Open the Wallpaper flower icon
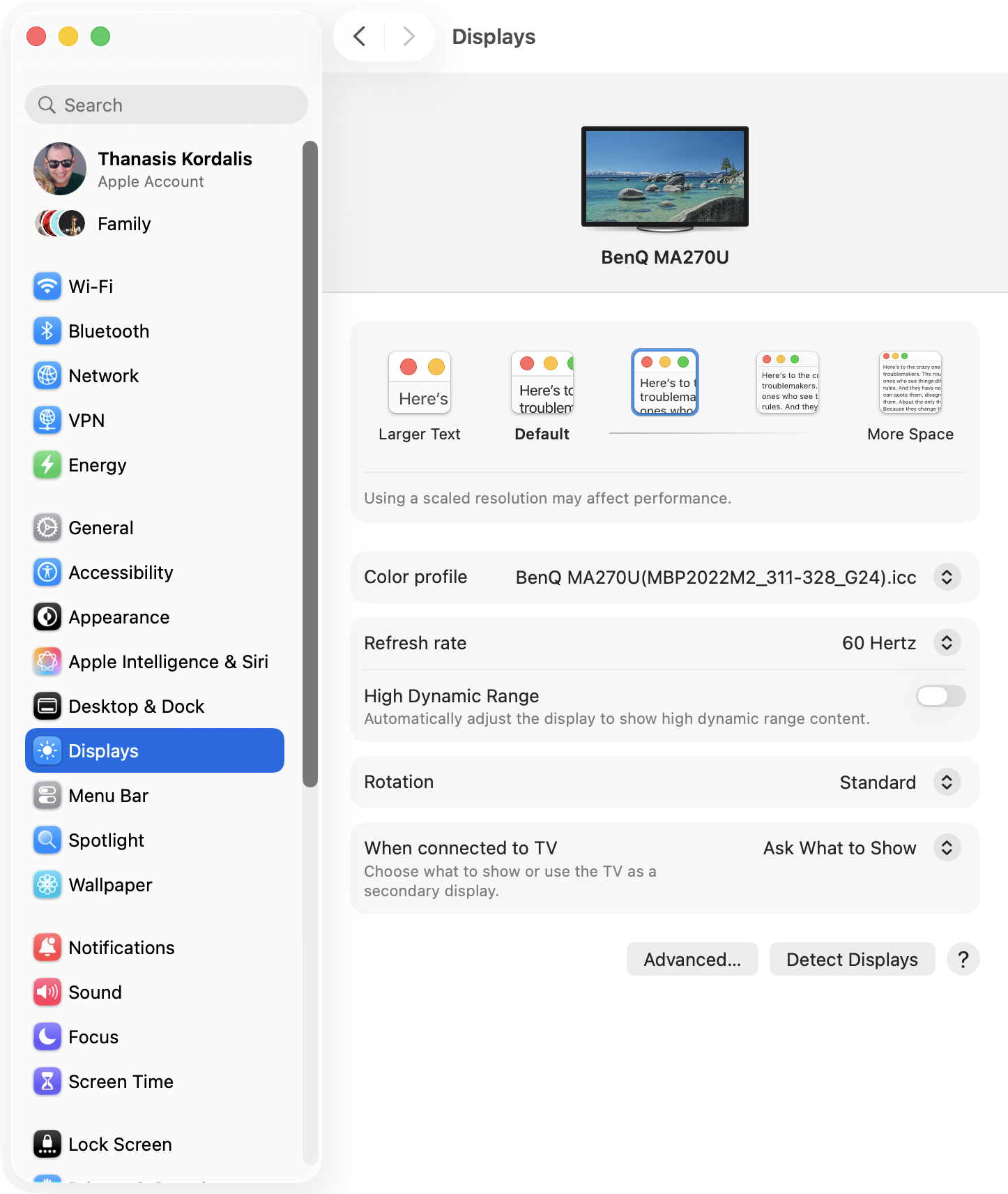 click(x=47, y=885)
